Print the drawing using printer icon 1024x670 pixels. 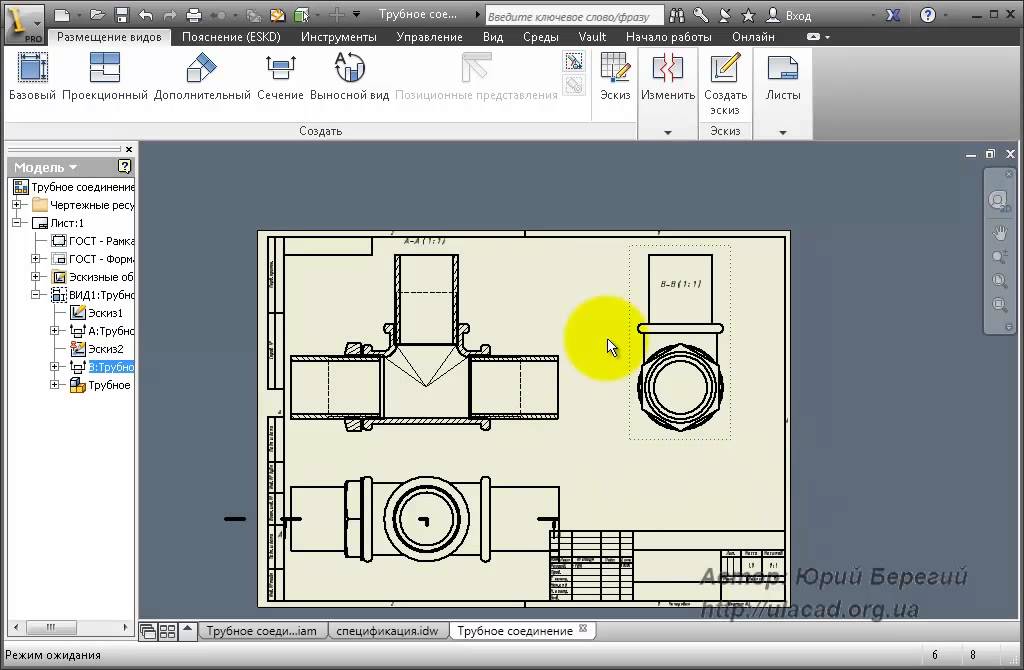(194, 14)
